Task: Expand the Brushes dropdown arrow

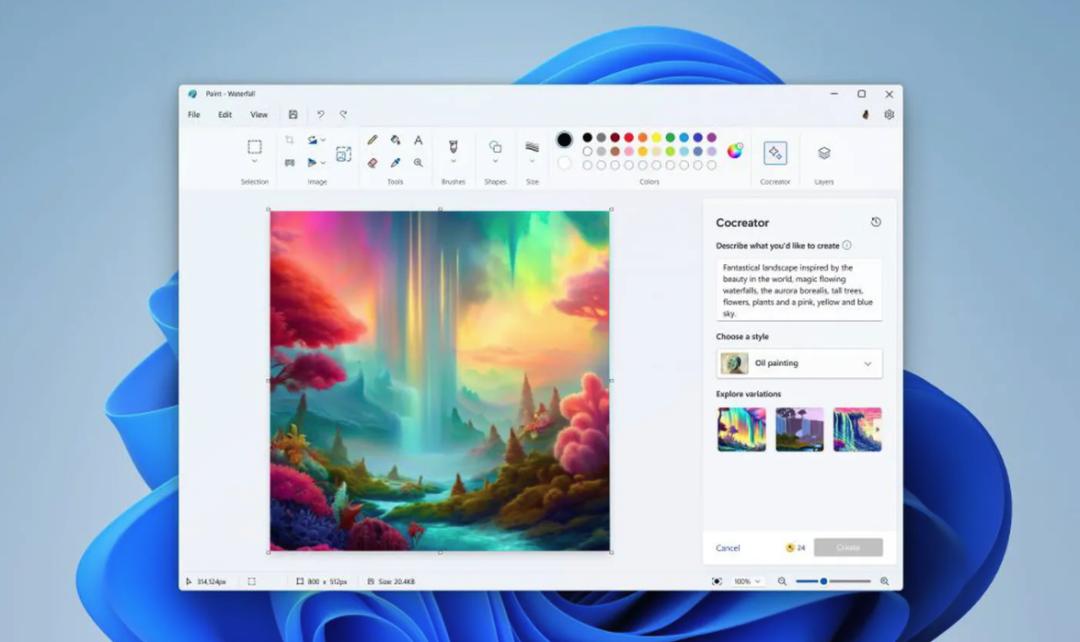Action: [453, 161]
